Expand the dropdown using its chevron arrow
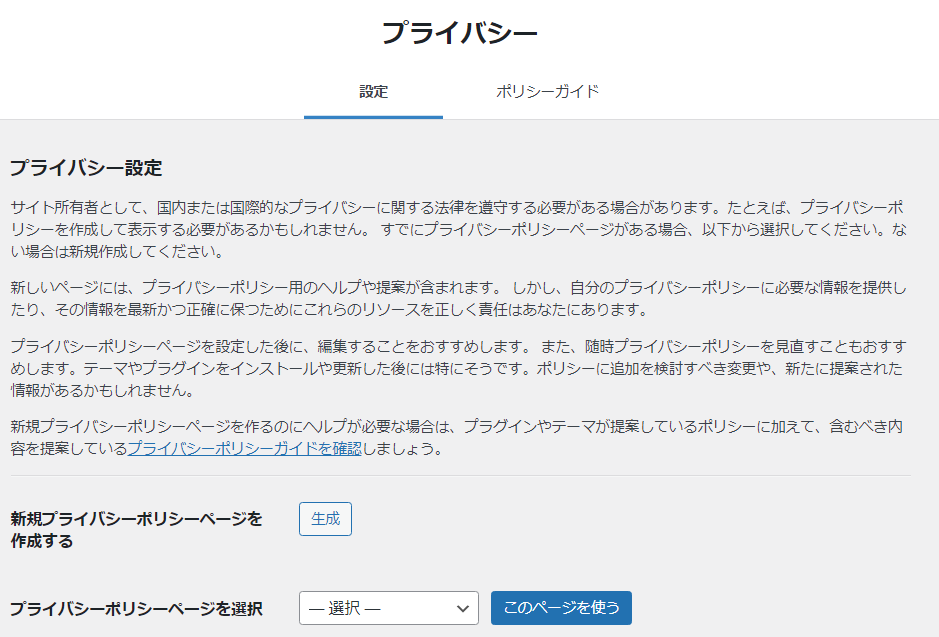 click(462, 608)
